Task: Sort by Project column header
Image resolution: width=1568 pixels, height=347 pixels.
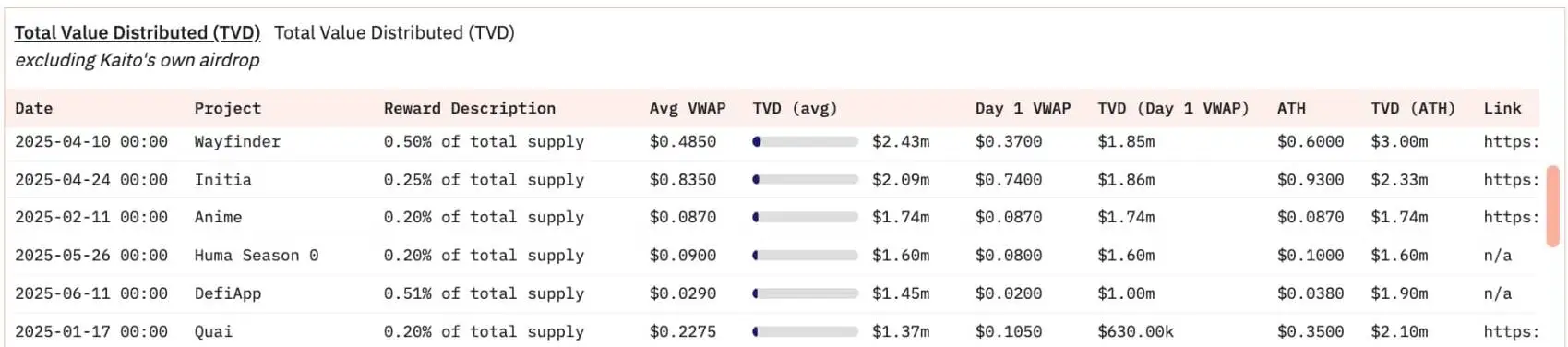Action: (228, 109)
